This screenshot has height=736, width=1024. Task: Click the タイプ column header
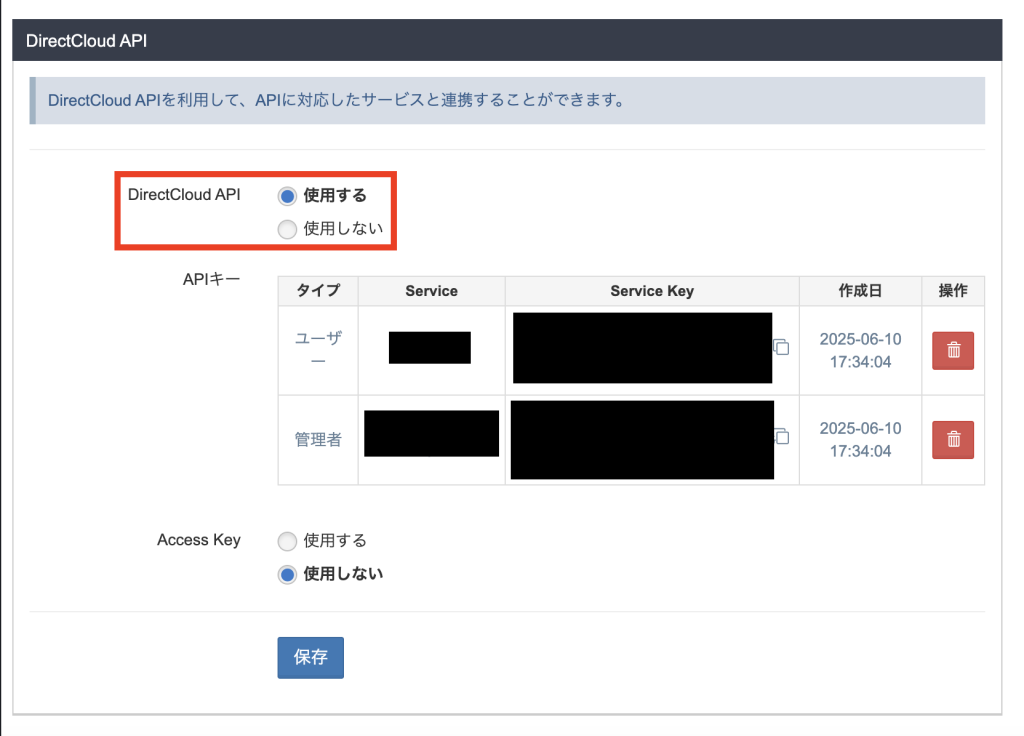pos(318,291)
